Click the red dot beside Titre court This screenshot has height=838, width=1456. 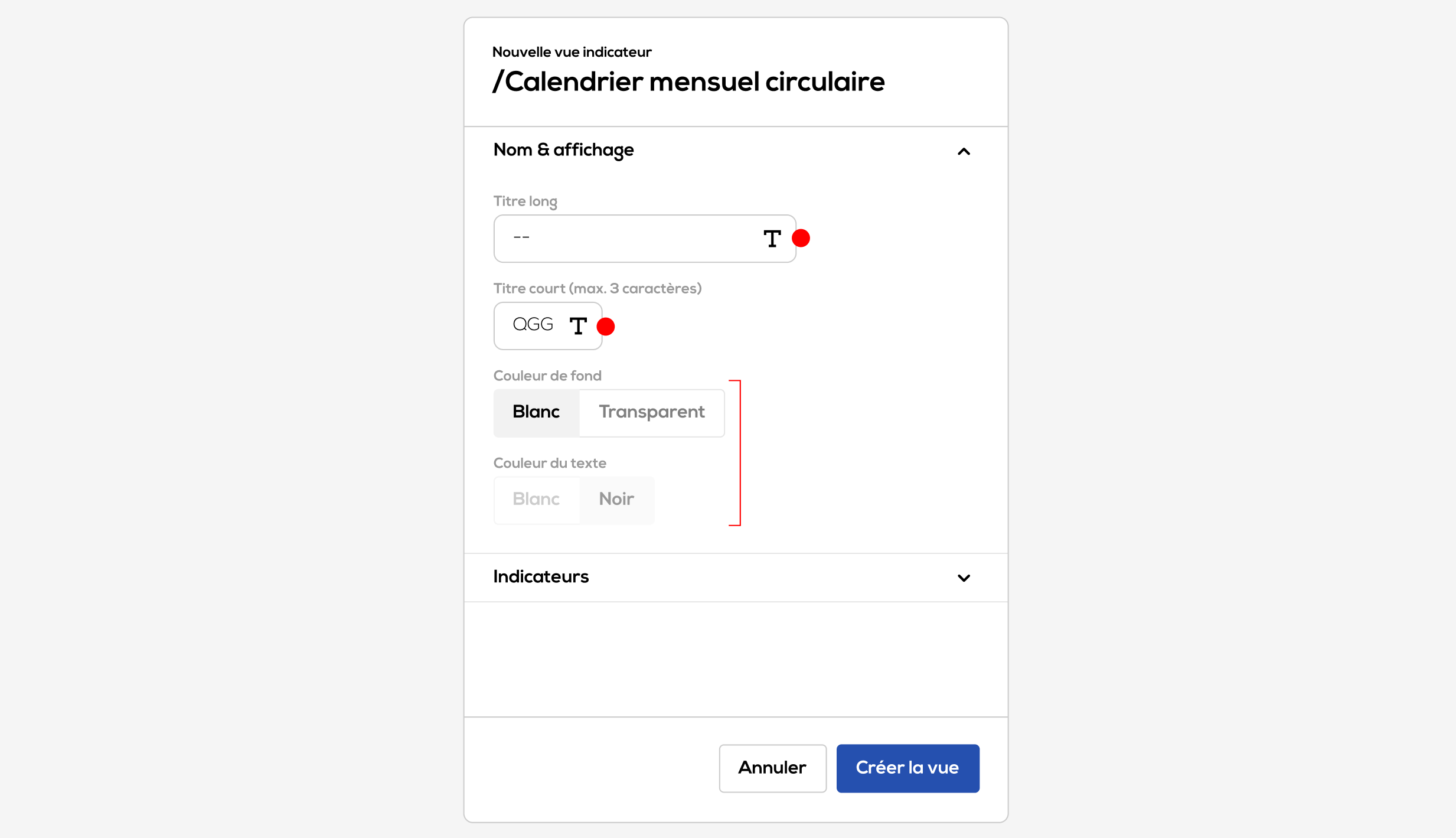coord(606,326)
